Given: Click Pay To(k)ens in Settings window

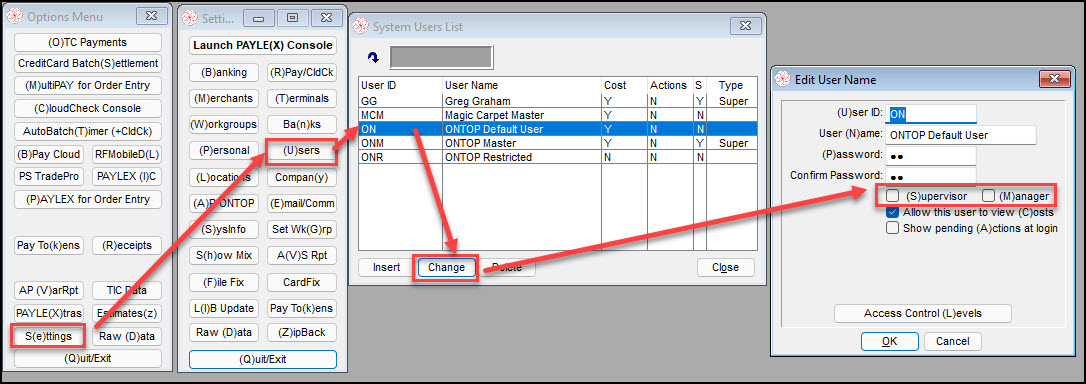Looking at the screenshot, I should click(x=302, y=308).
